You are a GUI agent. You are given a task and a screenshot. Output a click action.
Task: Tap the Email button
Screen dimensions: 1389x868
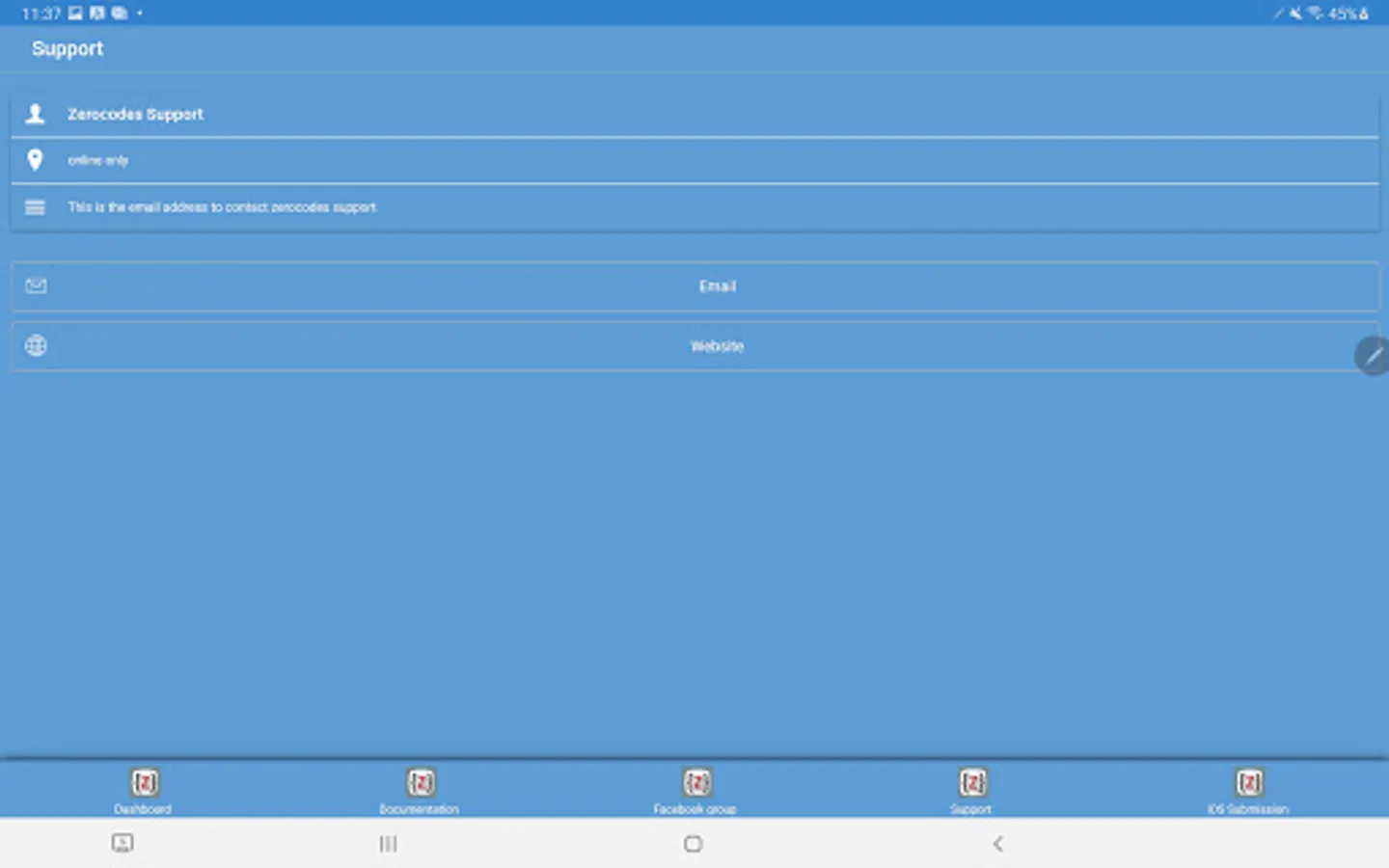click(694, 286)
